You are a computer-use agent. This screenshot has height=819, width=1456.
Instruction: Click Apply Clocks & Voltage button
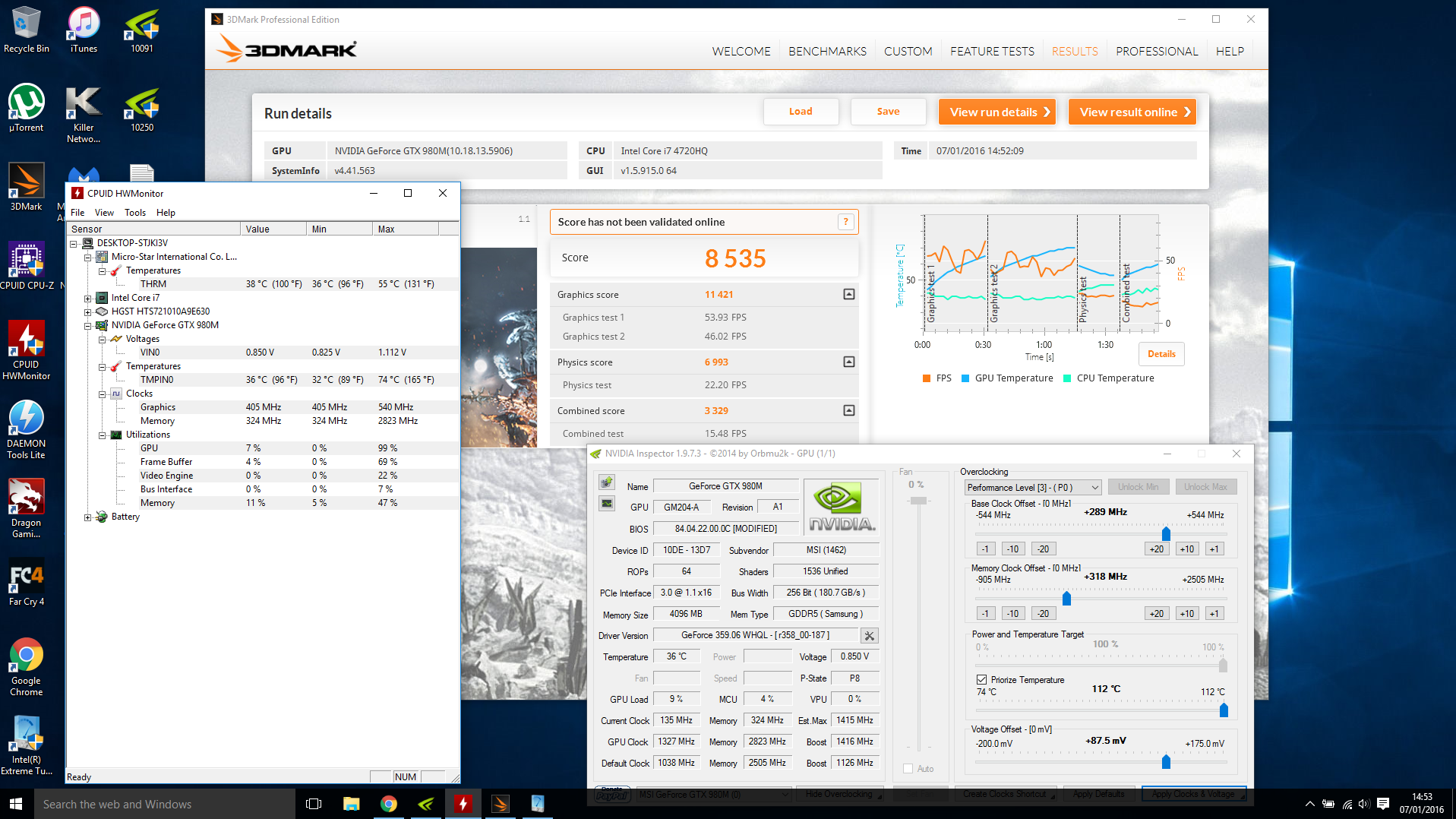click(1194, 794)
